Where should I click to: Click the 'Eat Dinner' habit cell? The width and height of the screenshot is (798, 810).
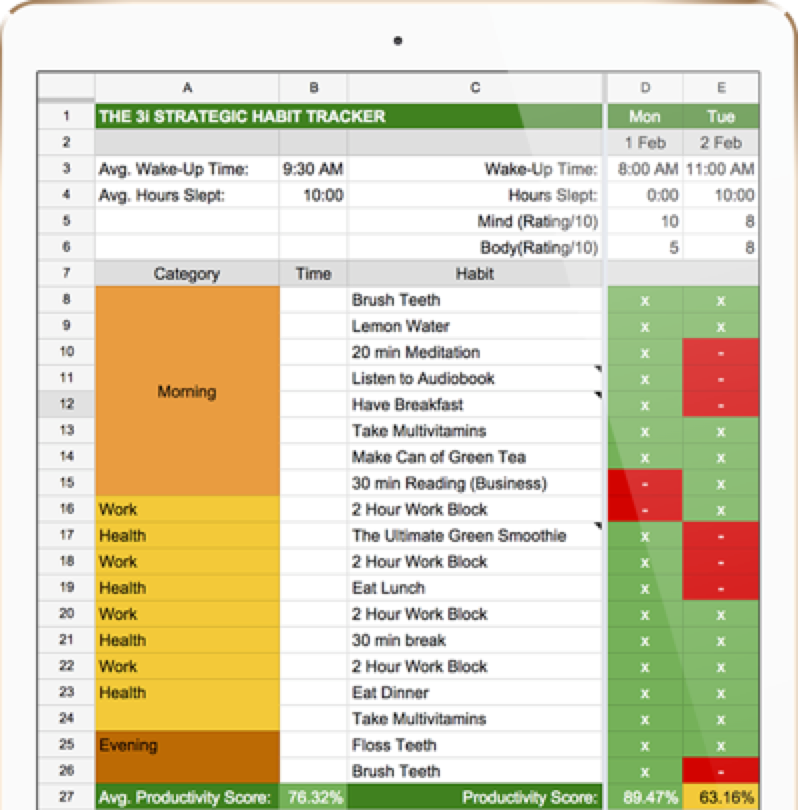pyautogui.click(x=475, y=693)
